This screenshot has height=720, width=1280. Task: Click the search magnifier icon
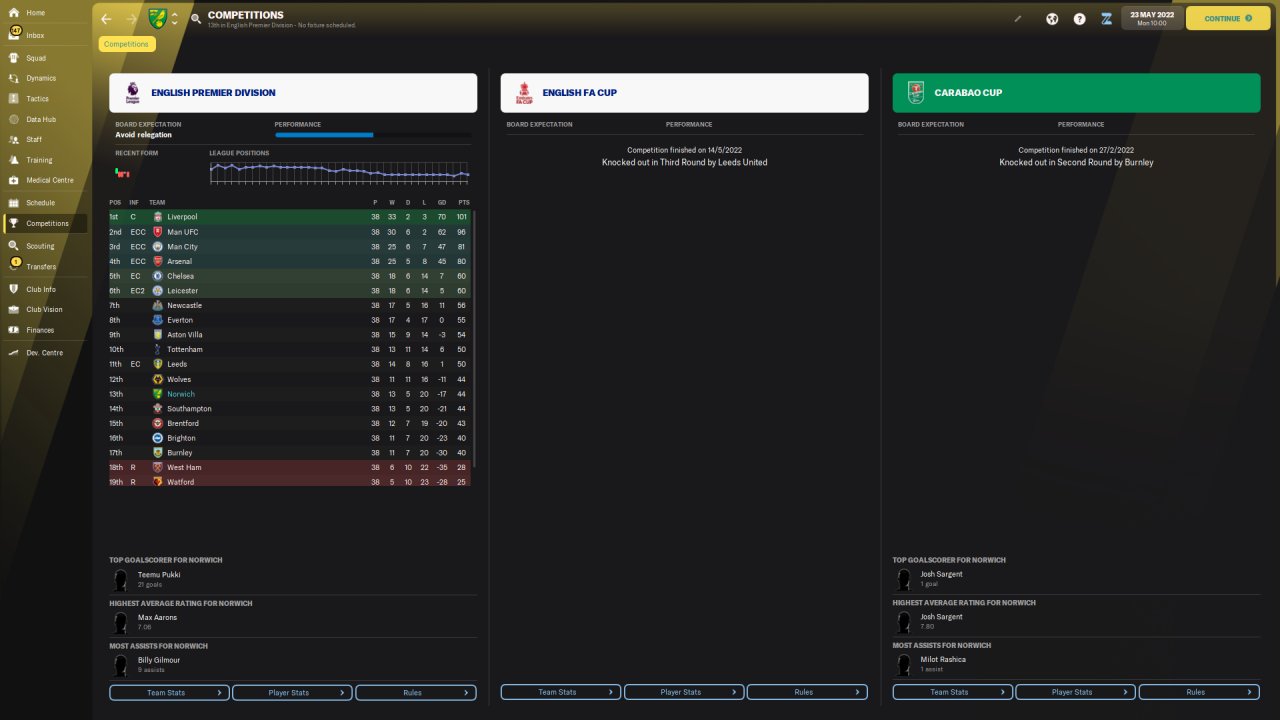click(196, 19)
